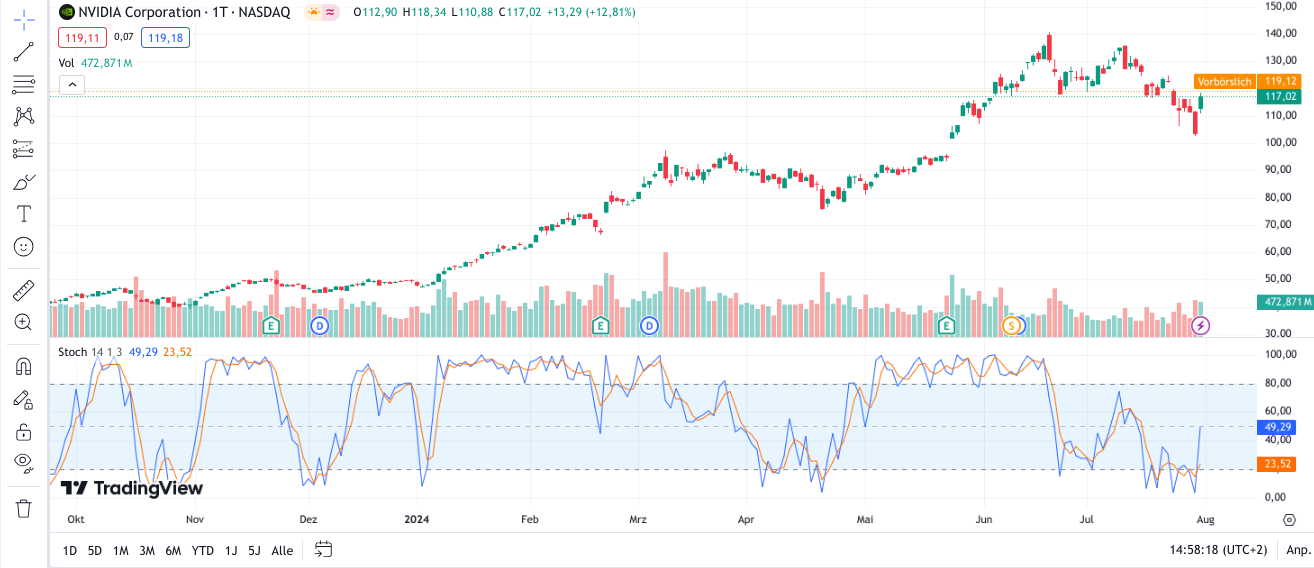
Task: Click the E earnings marker near June
Action: [945, 325]
